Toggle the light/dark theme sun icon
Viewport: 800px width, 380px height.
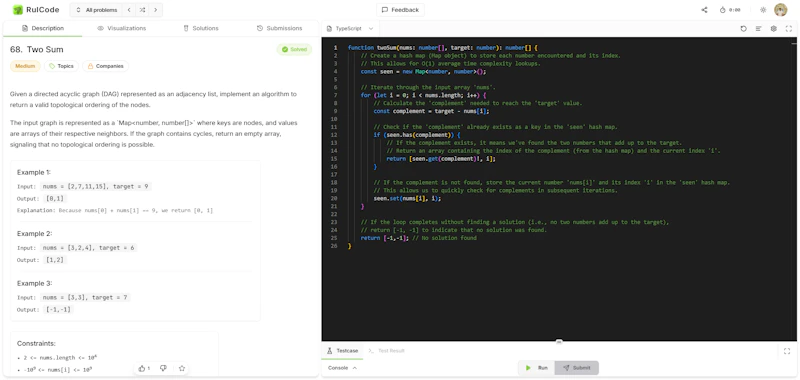763,10
